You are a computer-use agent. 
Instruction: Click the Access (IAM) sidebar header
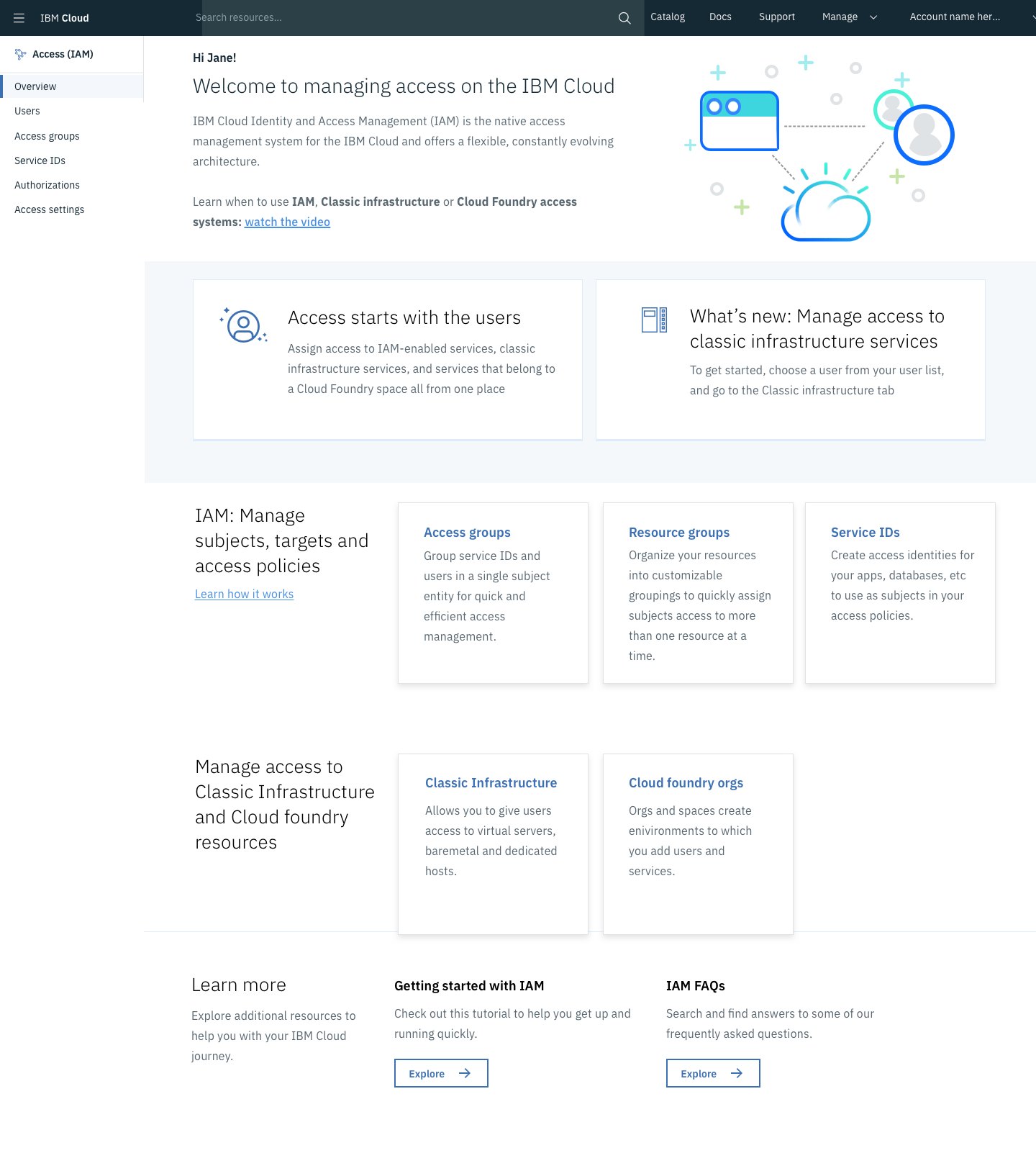pyautogui.click(x=63, y=54)
